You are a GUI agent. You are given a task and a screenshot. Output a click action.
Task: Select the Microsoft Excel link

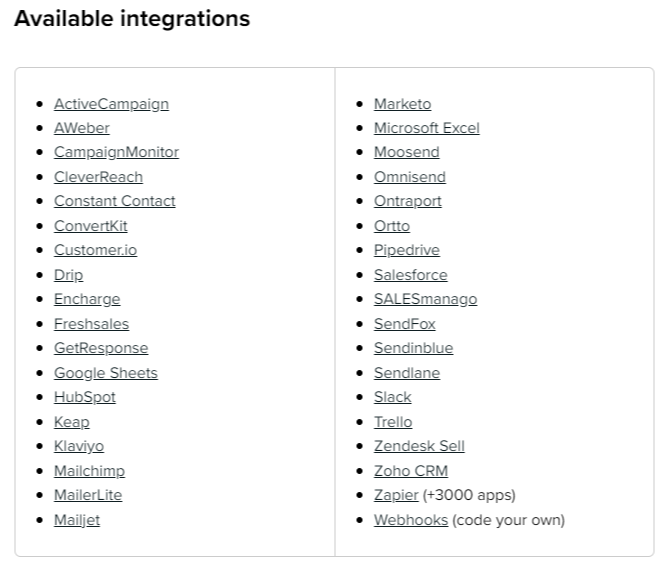pyautogui.click(x=427, y=128)
